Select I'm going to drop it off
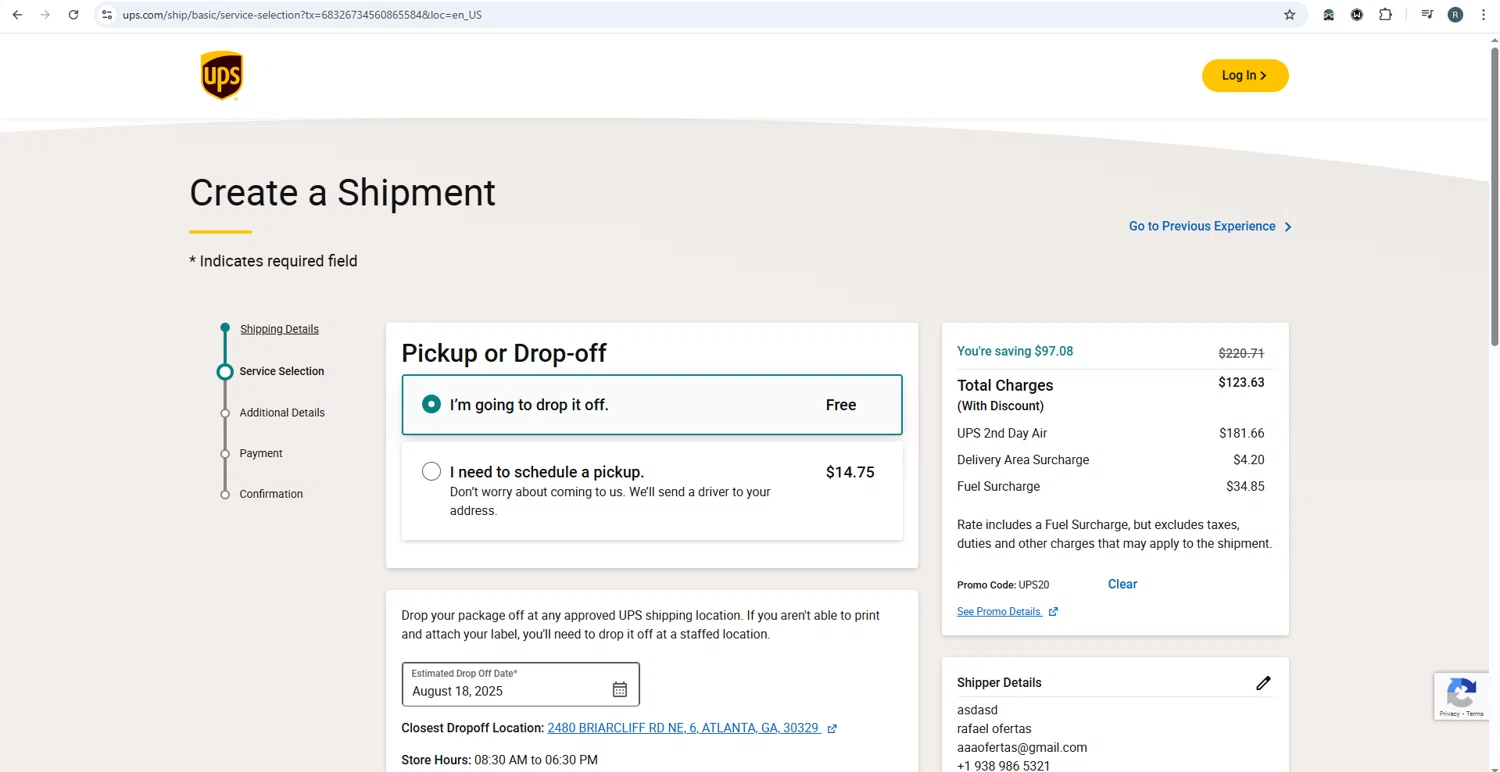 (431, 404)
